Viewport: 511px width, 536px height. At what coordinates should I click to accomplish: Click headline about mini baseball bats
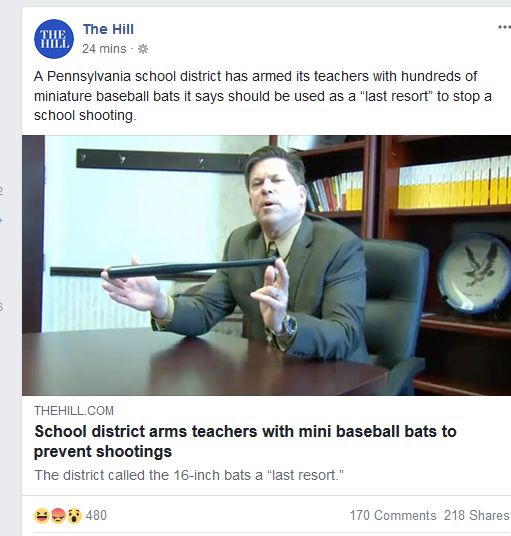click(x=245, y=441)
